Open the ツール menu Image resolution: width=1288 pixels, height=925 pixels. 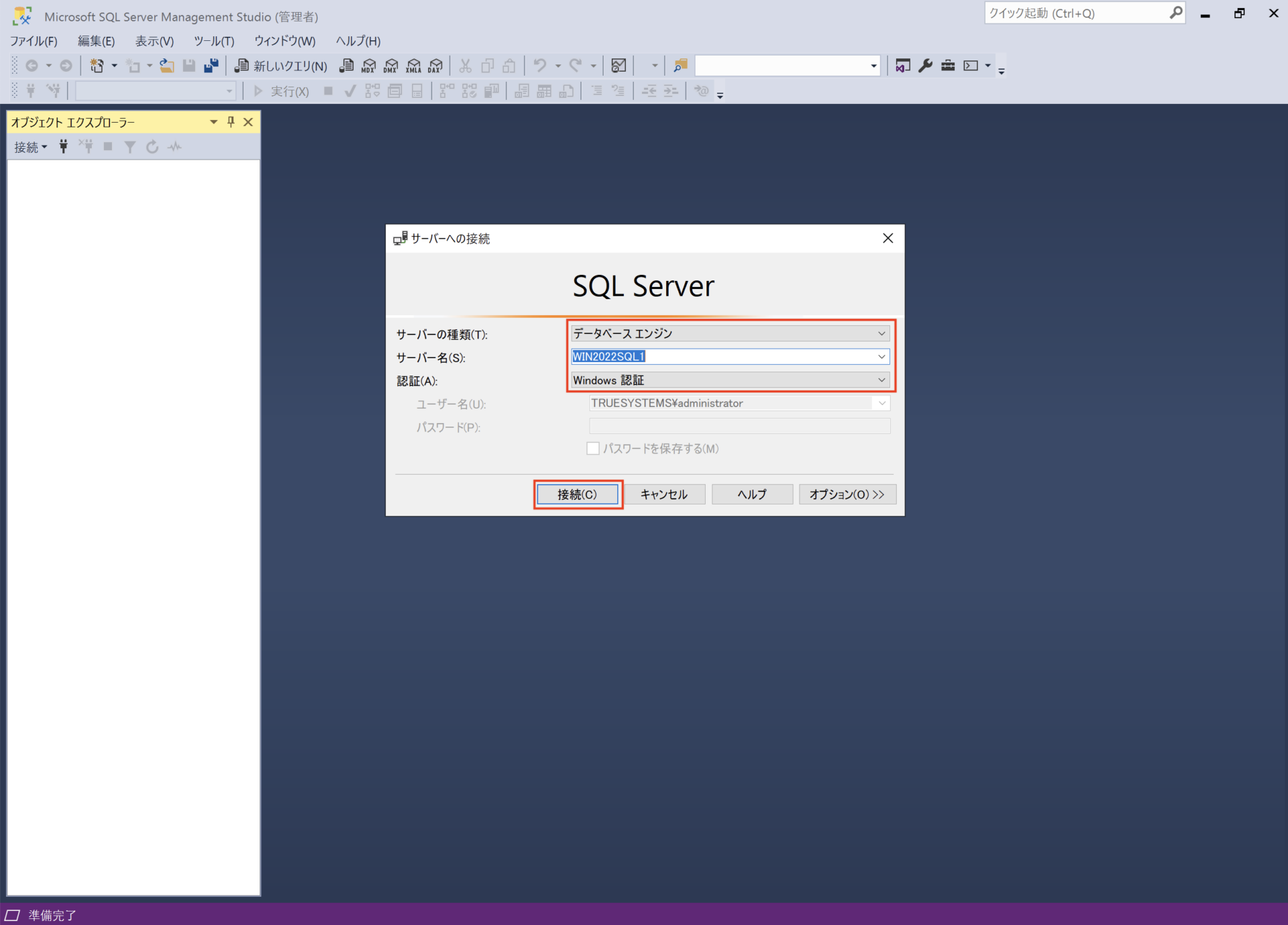pos(213,41)
